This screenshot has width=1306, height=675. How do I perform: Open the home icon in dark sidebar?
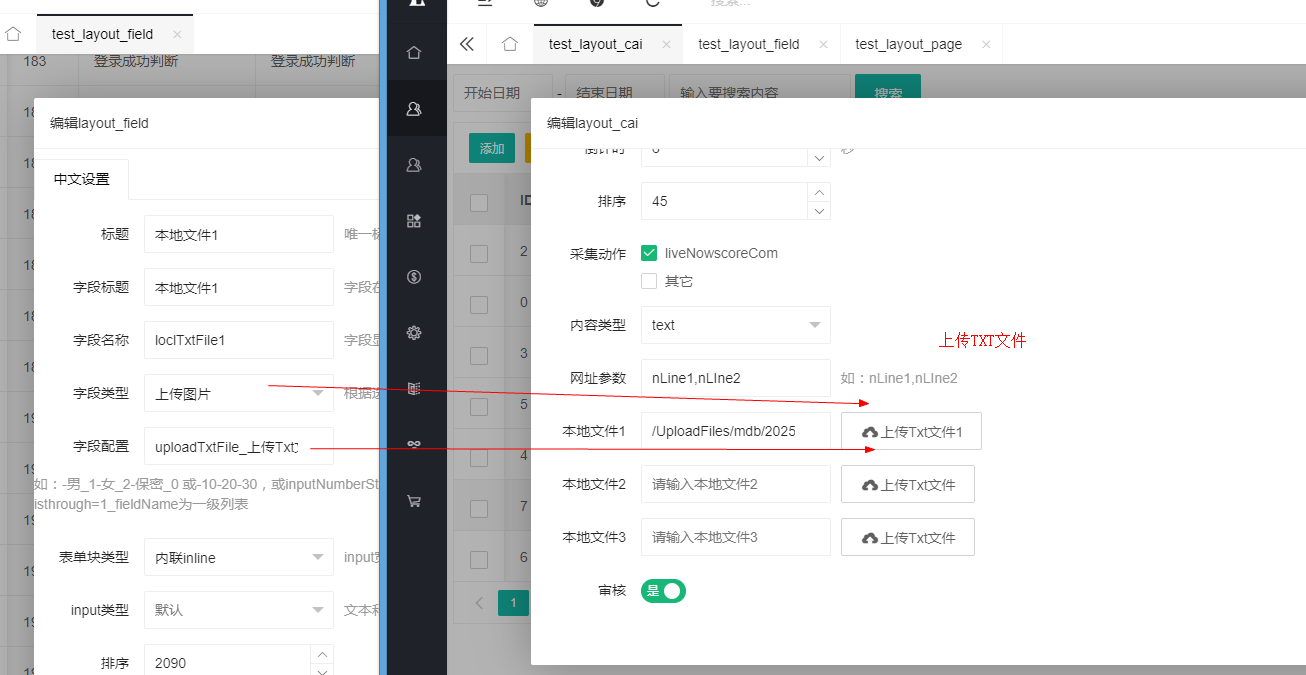click(x=414, y=53)
